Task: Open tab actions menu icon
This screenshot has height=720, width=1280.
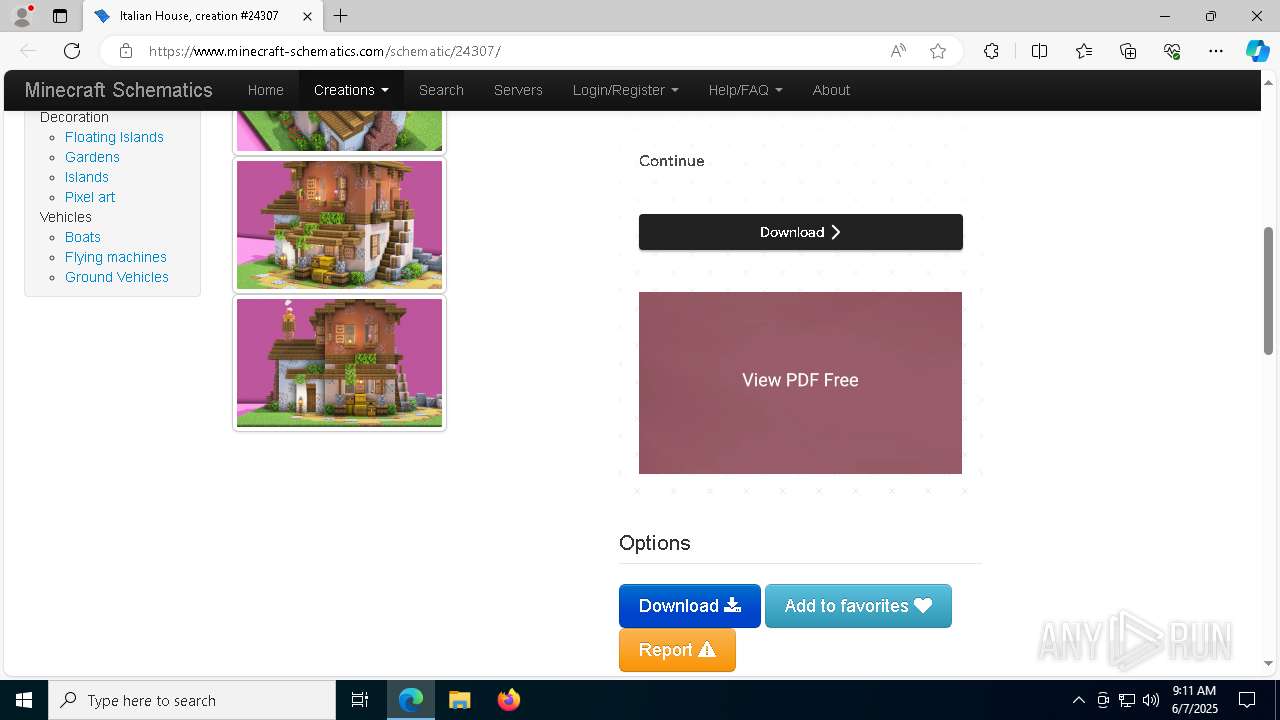Action: pos(60,16)
